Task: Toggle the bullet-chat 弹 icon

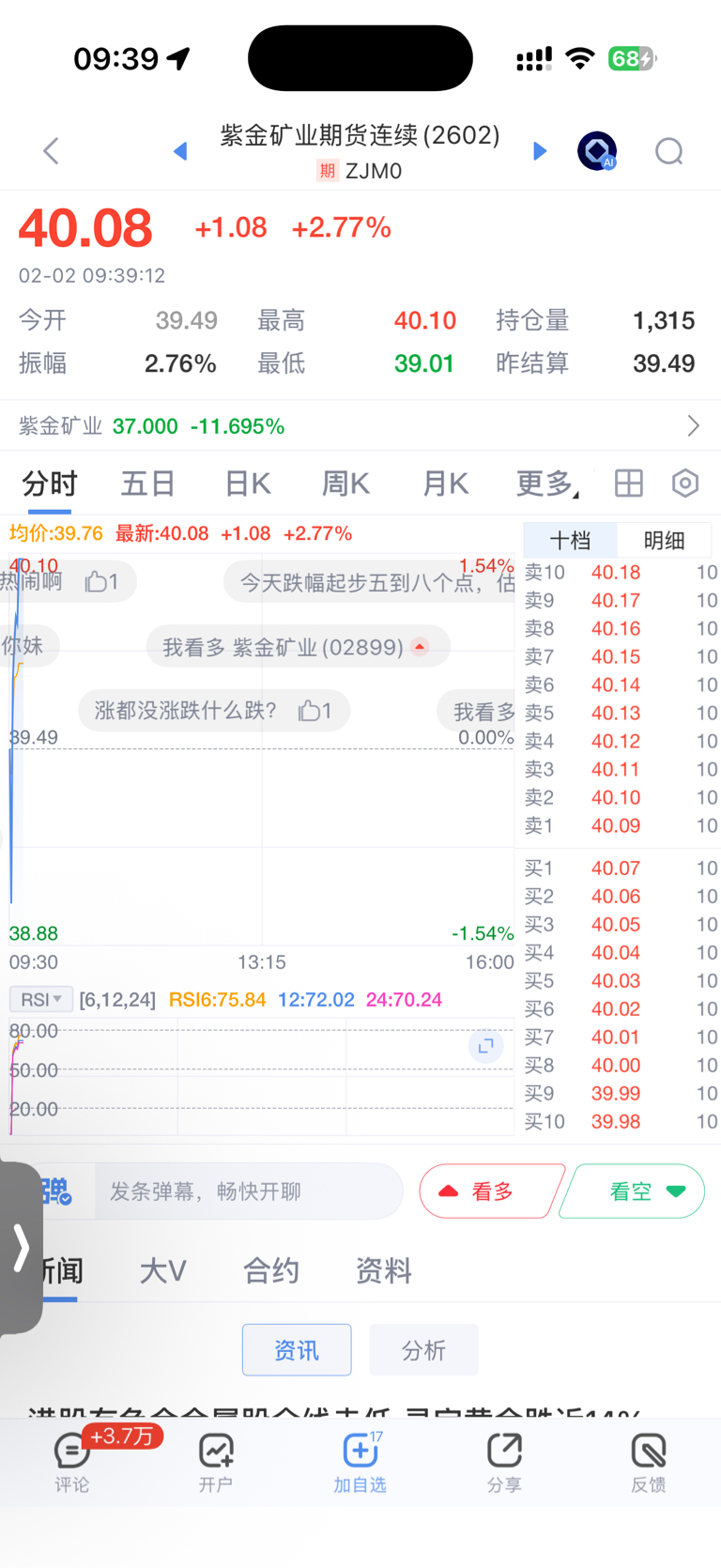Action: 56,1191
